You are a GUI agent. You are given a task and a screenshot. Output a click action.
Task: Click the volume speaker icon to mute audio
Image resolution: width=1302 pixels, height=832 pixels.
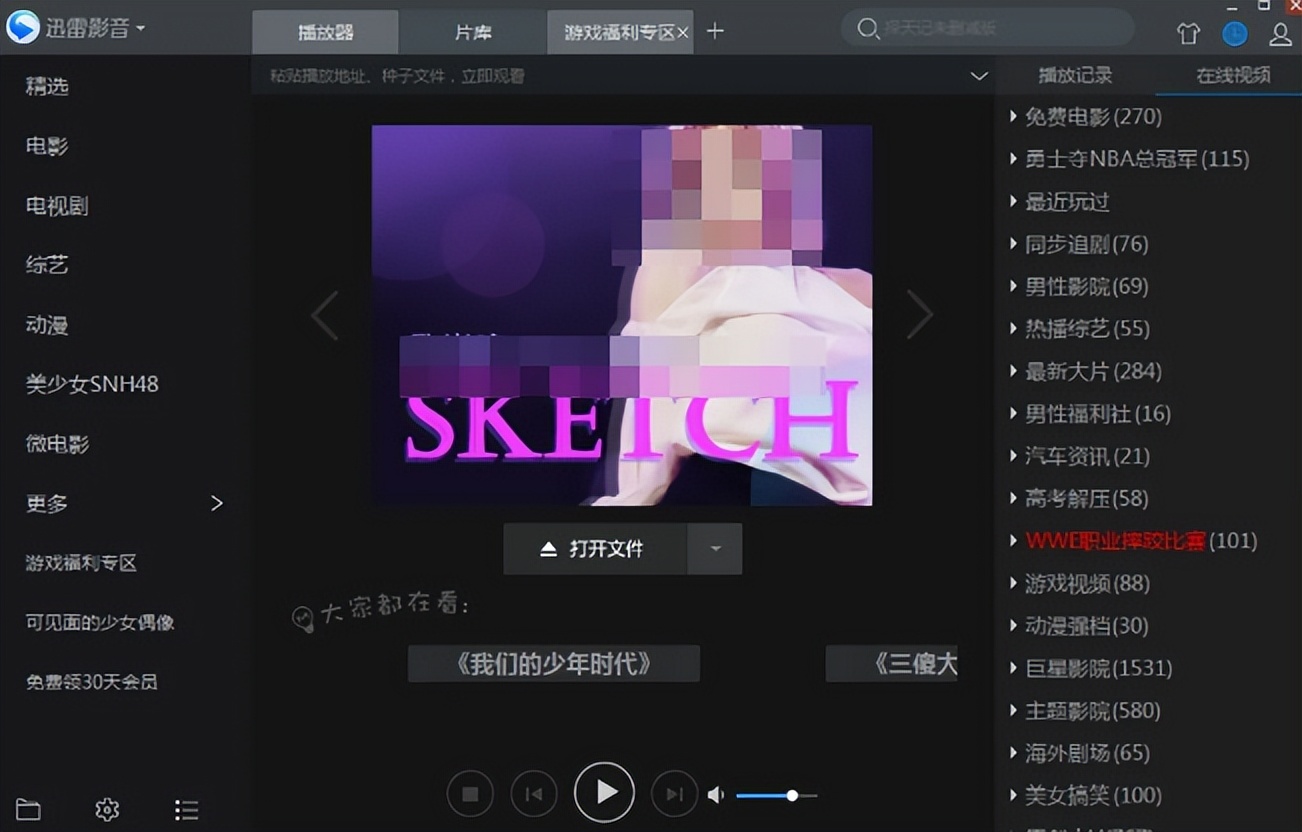pyautogui.click(x=715, y=794)
